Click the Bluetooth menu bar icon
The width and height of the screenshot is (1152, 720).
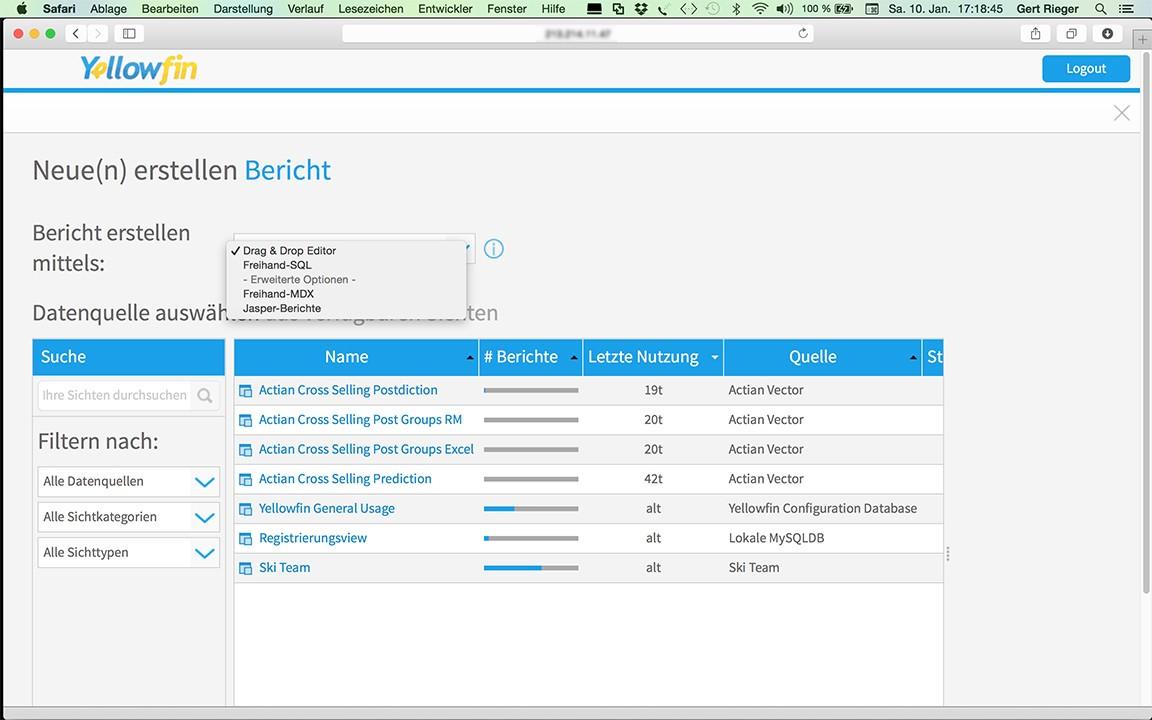[x=736, y=9]
